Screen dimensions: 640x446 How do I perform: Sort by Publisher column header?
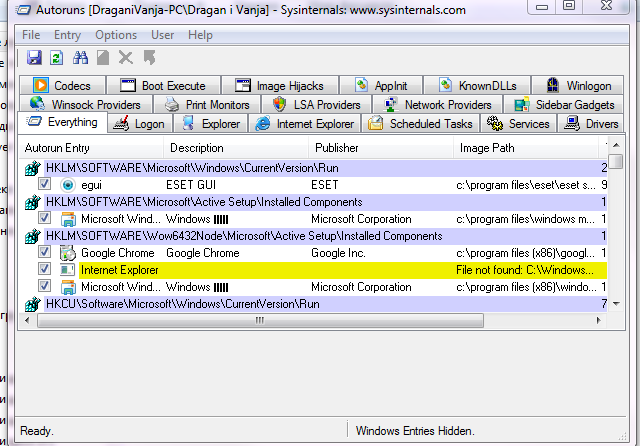[x=381, y=148]
